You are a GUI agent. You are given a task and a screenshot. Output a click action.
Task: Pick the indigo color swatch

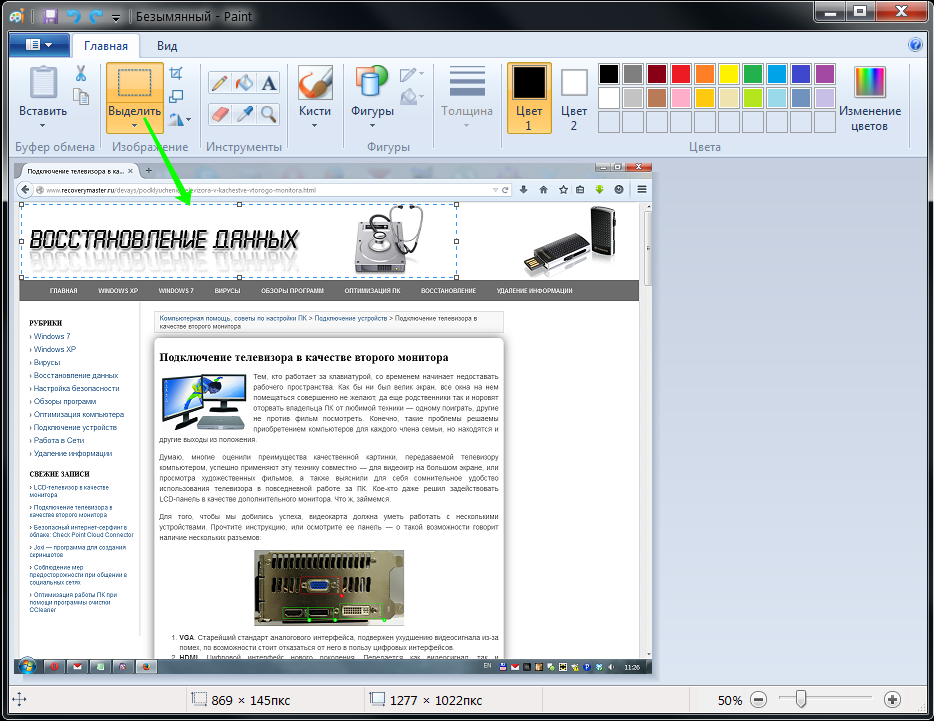tap(801, 74)
